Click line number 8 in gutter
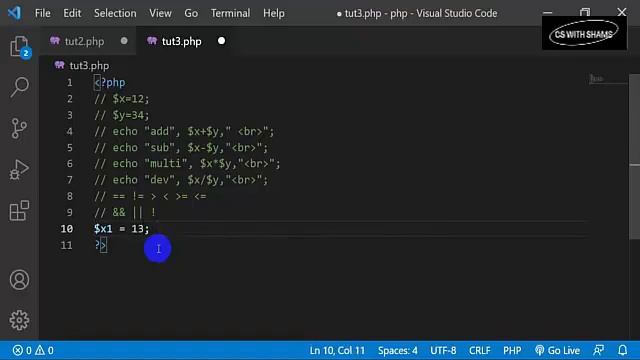The width and height of the screenshot is (640, 360). [x=70, y=196]
